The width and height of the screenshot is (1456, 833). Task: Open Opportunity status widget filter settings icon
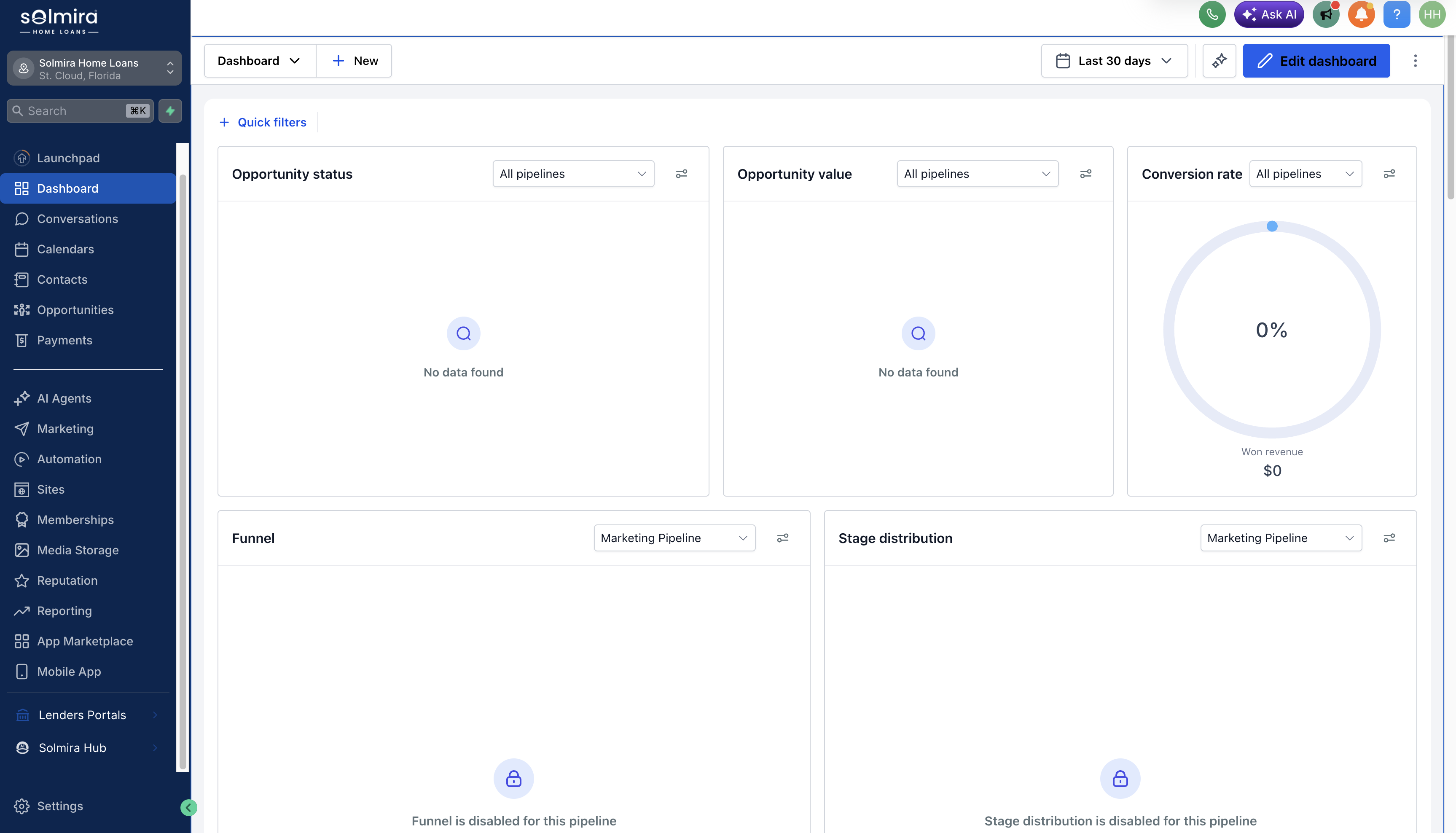click(681, 173)
